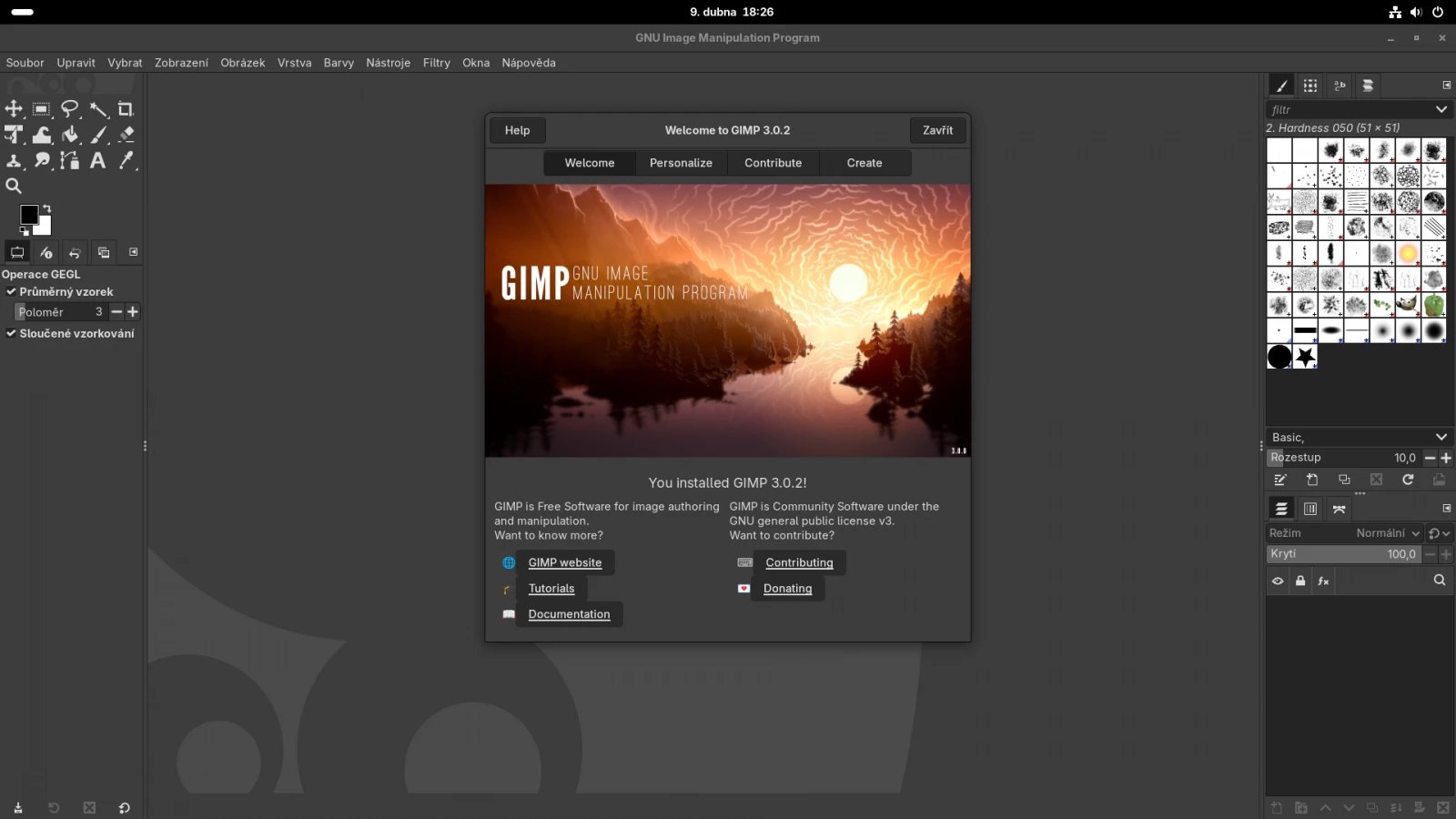The image size is (1456, 819).
Task: Select the Zoom magnifier tool
Action: [14, 186]
